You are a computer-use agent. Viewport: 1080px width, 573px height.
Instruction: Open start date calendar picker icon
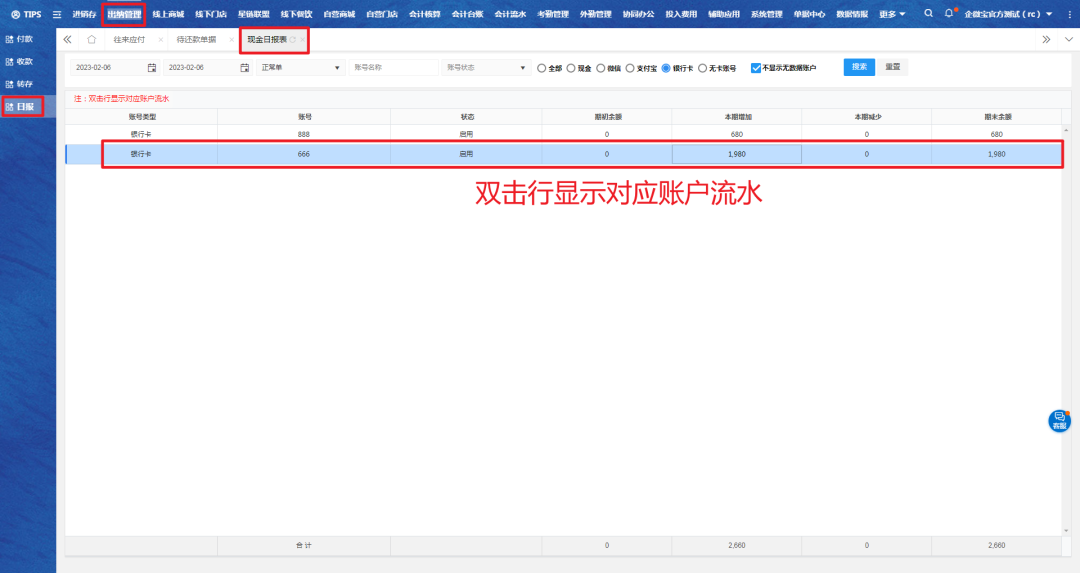(x=152, y=68)
